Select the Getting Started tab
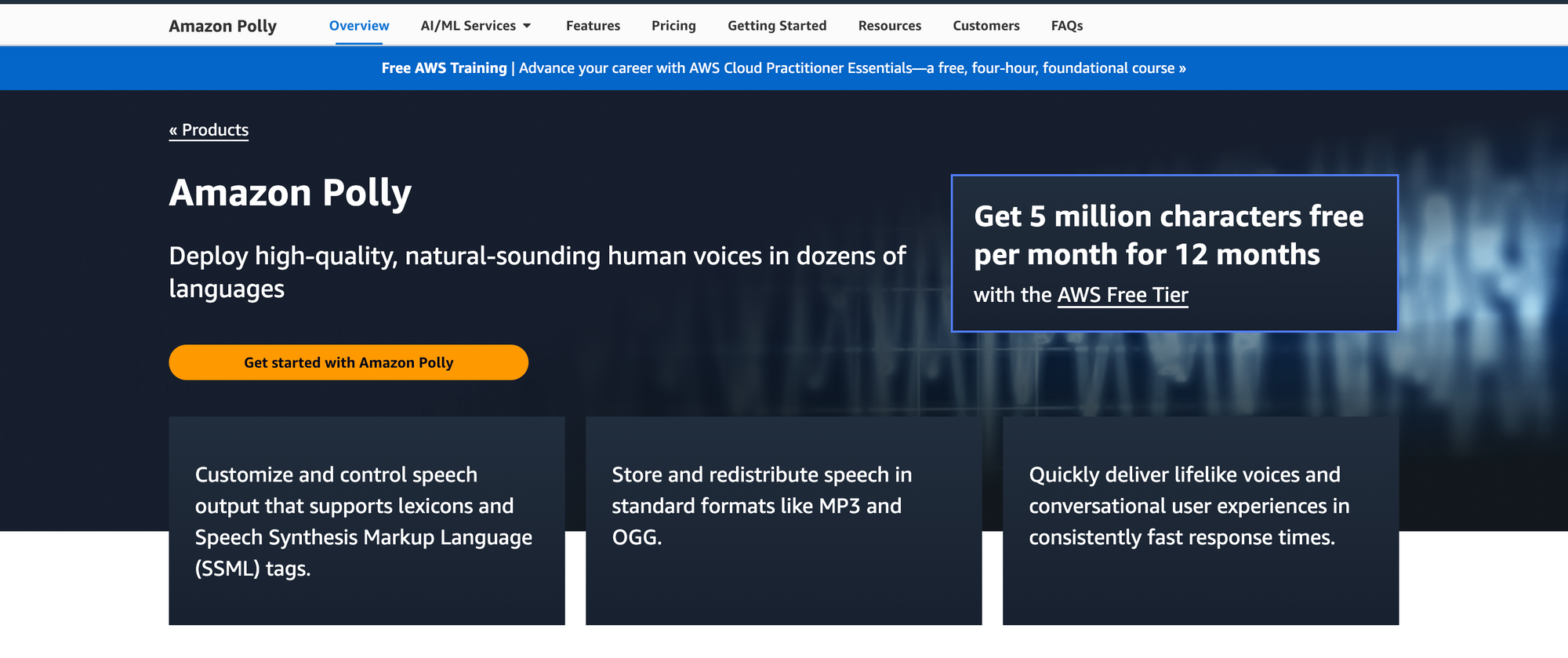Viewport: 1568px width, 658px height. 777,26
